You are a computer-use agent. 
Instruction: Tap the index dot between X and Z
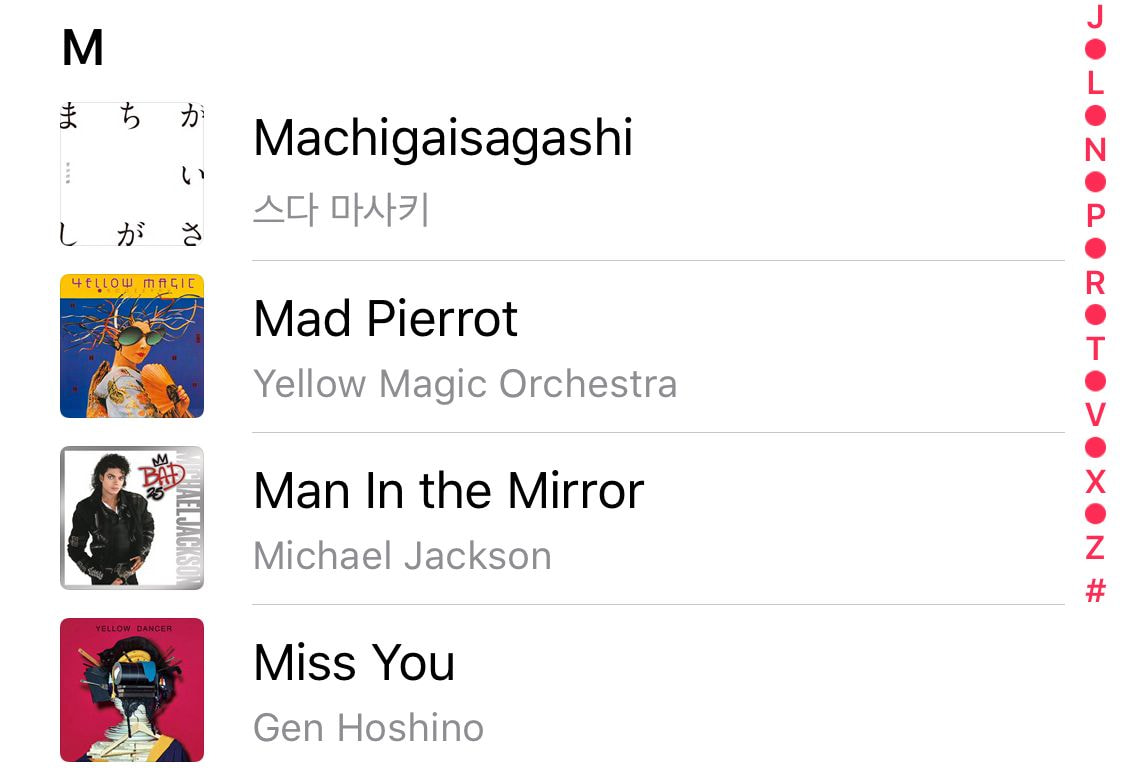pyautogui.click(x=1095, y=514)
